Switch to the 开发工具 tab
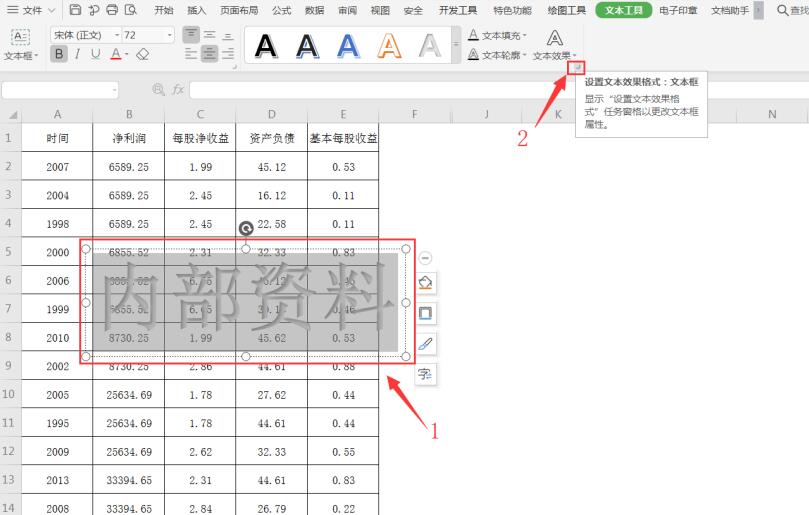Image resolution: width=809 pixels, height=515 pixels. point(458,10)
